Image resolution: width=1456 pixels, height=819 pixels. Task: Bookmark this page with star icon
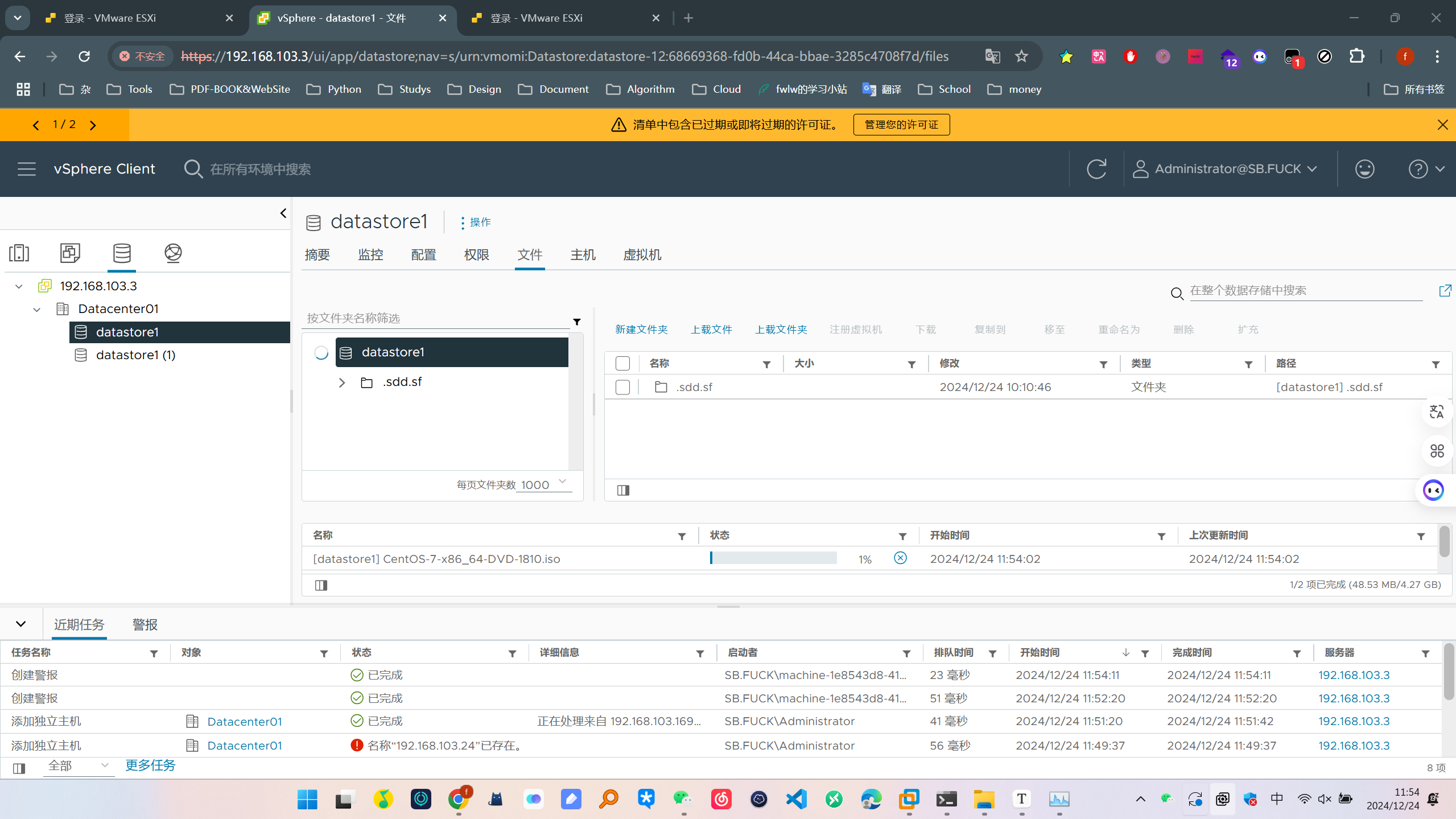[x=1022, y=56]
